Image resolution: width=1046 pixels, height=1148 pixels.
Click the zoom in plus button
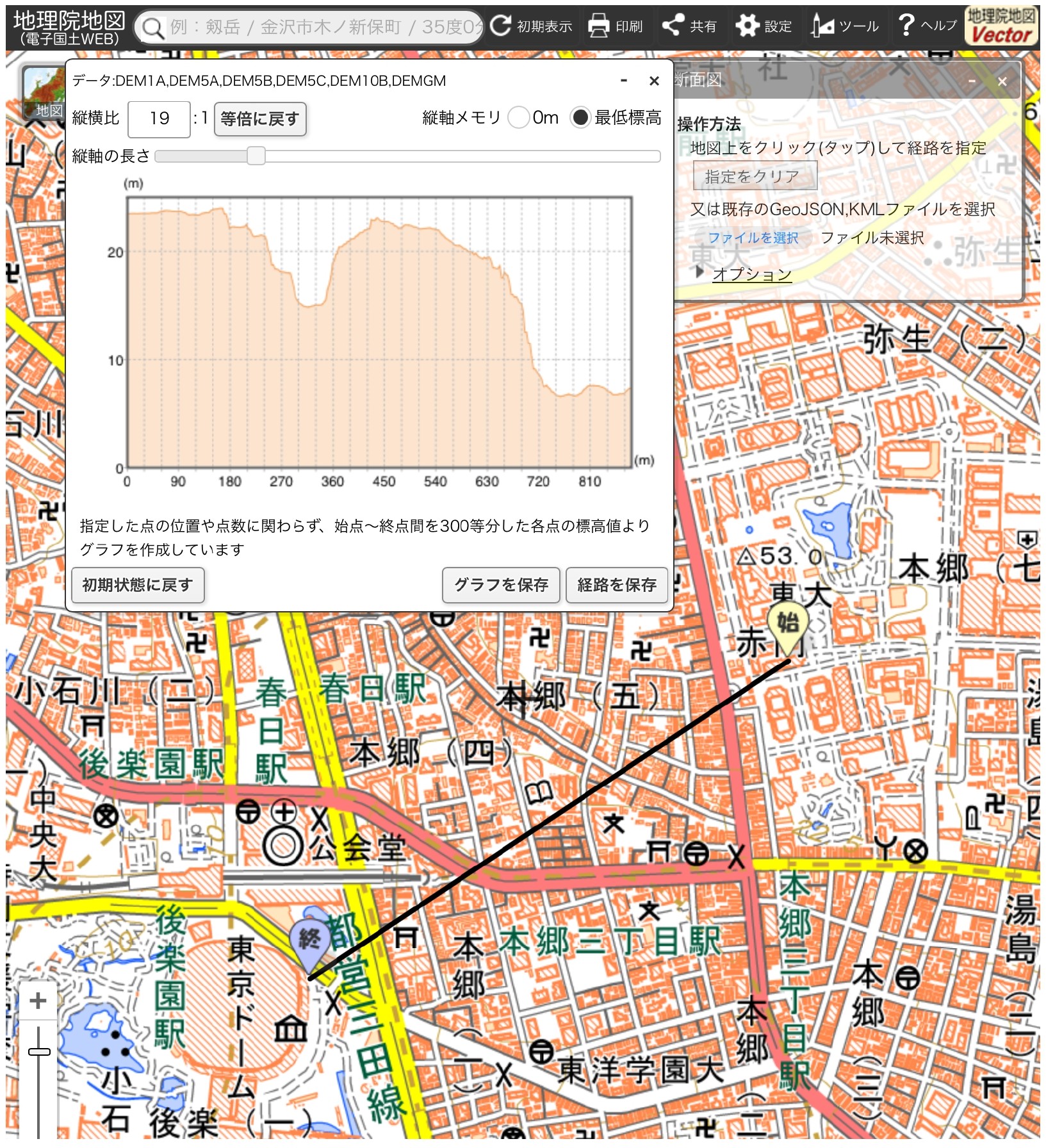pos(38,1000)
